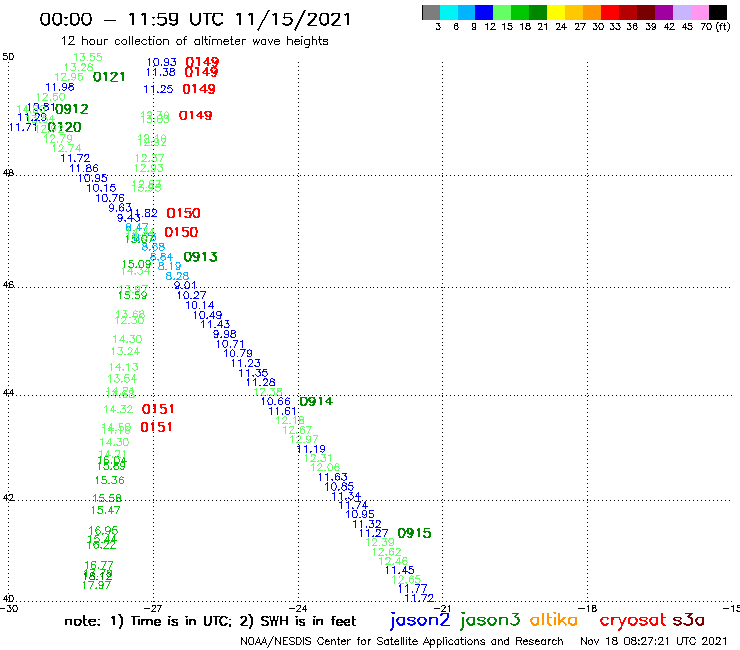Click the '00:00 – 11:59 UTC 11/15/2021' title
The height and width of the screenshot is (650, 740).
195,19
